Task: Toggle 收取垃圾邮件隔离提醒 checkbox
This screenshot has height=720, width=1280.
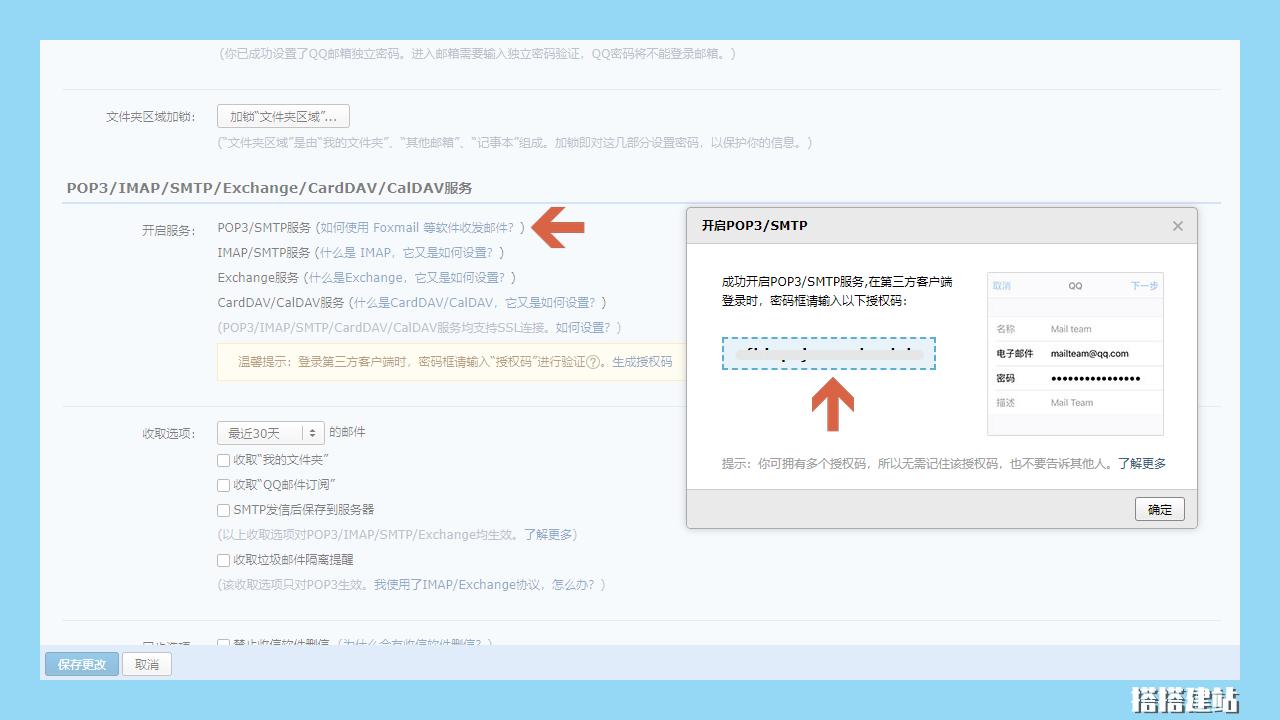Action: coord(223,560)
